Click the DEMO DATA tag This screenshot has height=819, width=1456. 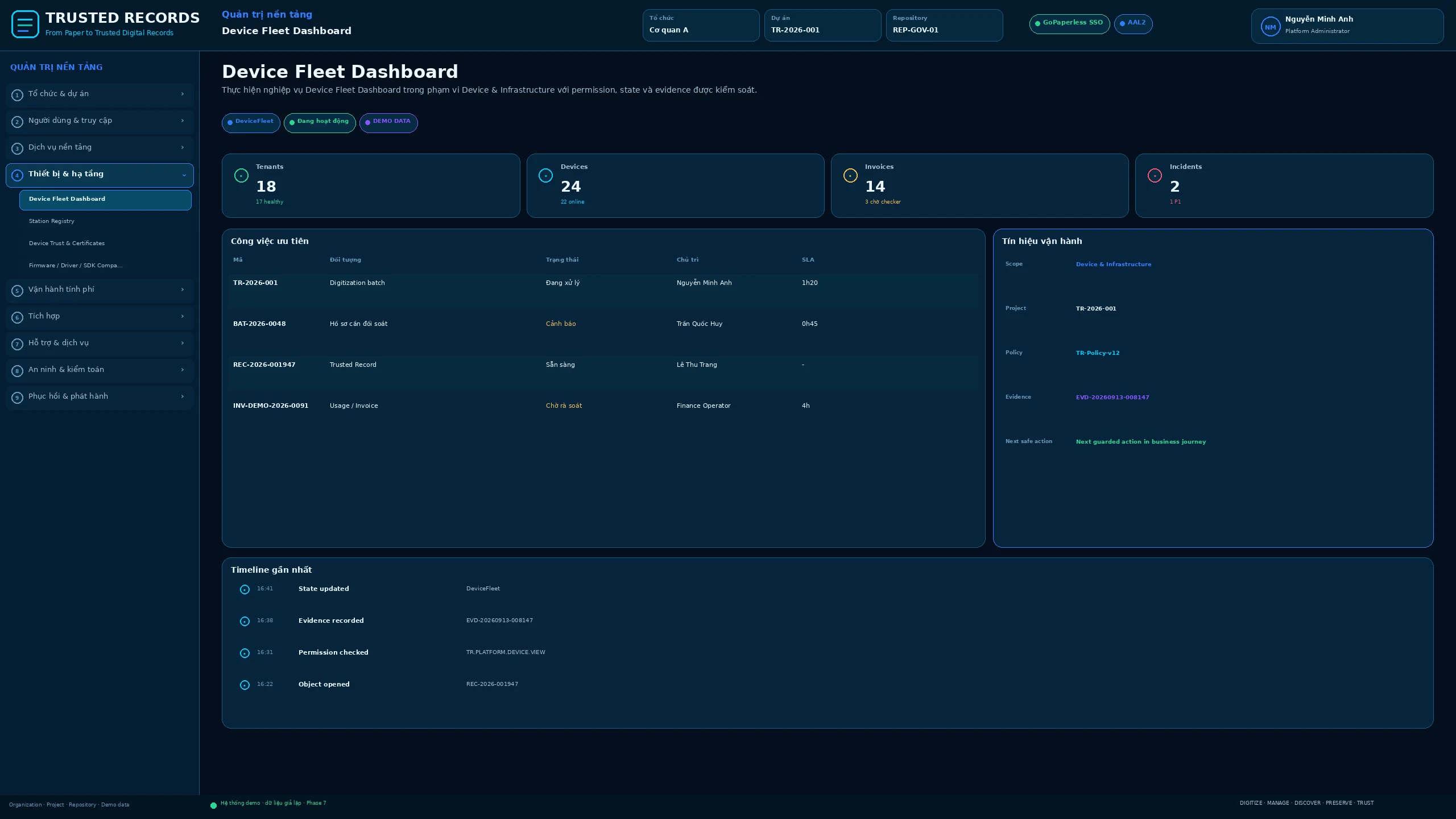pos(388,123)
